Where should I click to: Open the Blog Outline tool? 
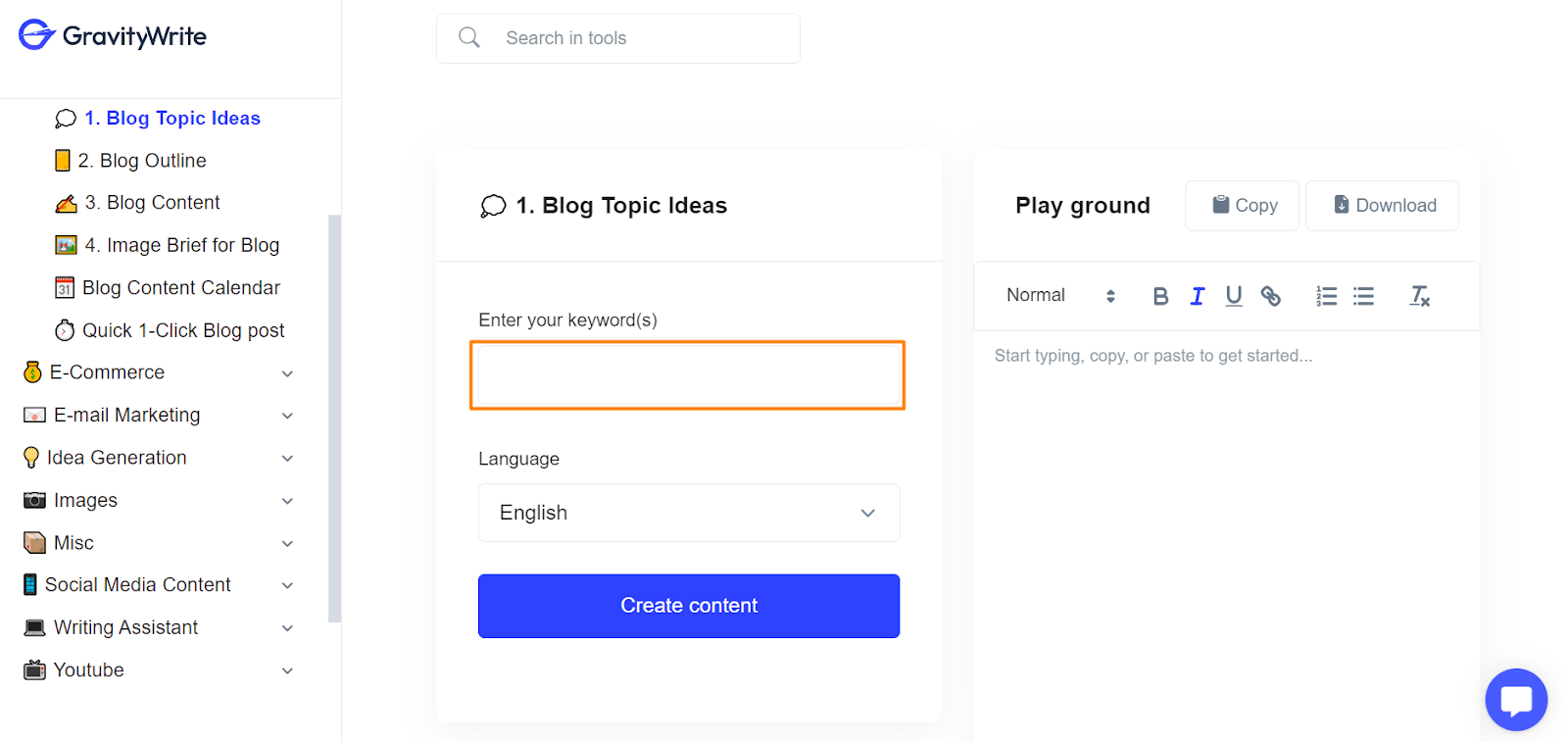(x=130, y=161)
